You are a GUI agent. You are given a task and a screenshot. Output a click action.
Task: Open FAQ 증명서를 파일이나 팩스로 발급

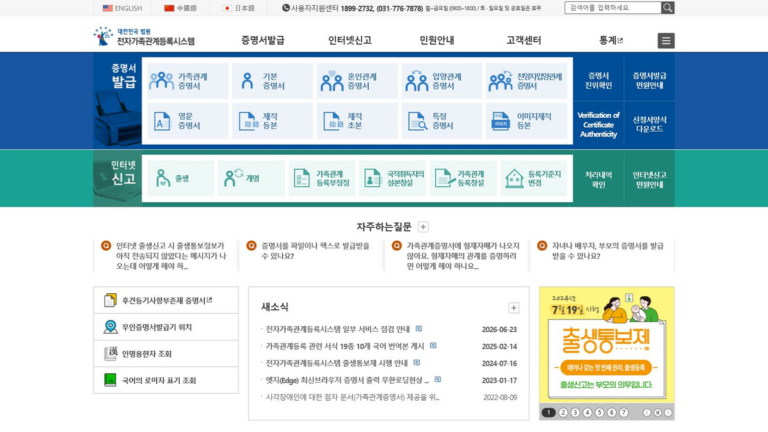(x=315, y=251)
